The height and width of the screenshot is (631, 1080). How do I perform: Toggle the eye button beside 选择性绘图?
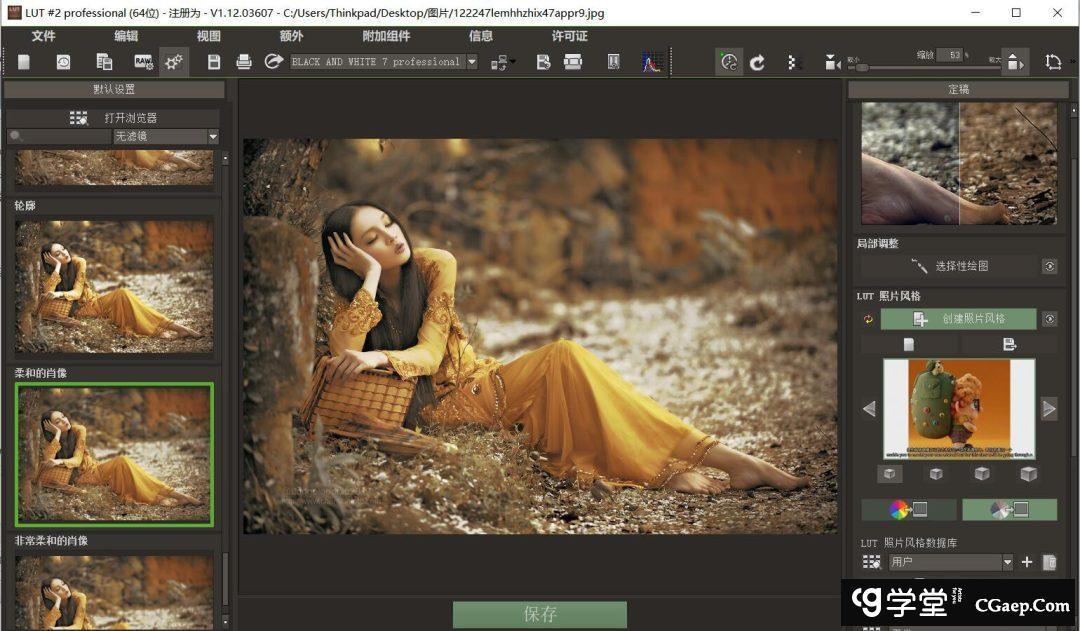click(x=1049, y=266)
